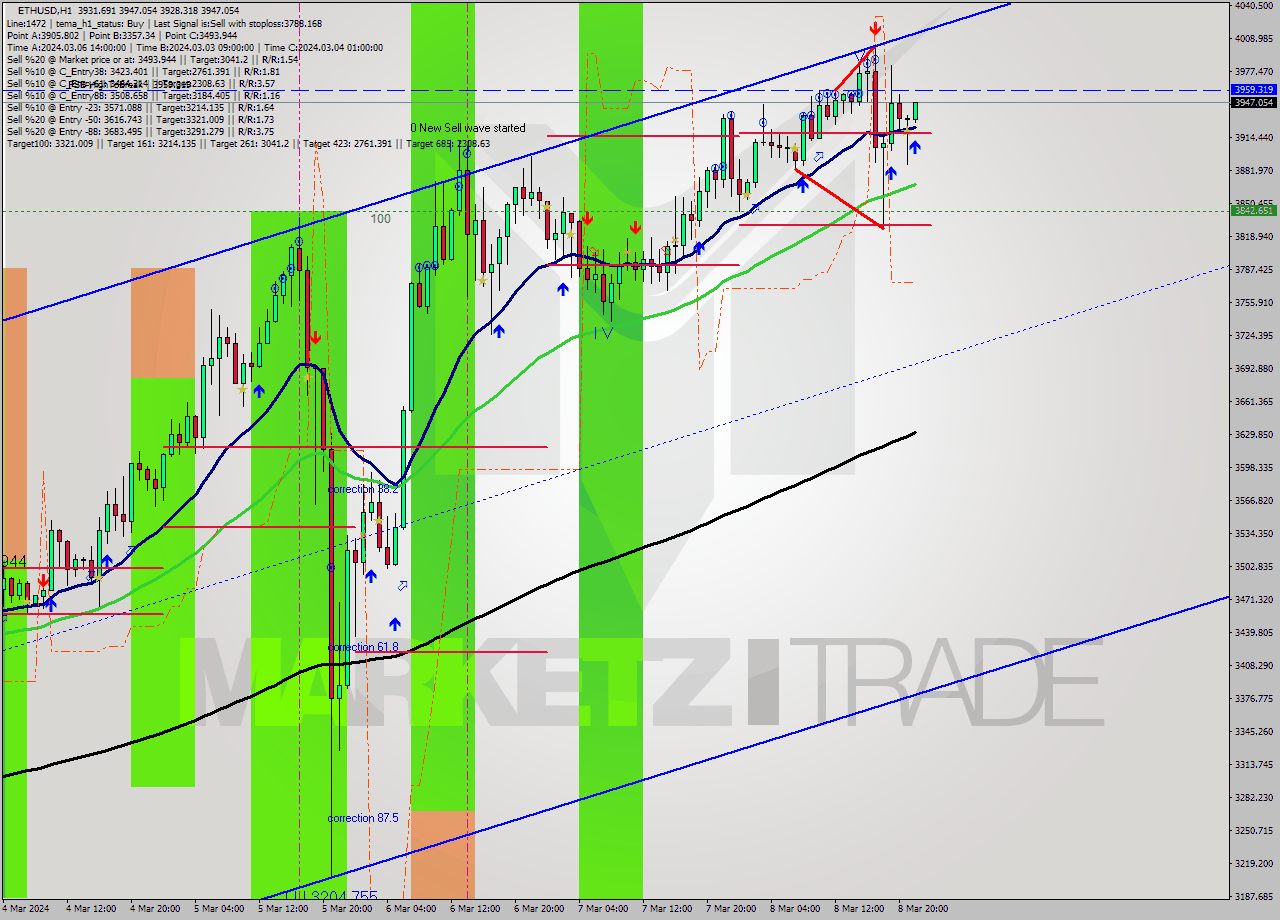Image resolution: width=1280 pixels, height=920 pixels.
Task: Click the 3313.745 price scale label
Action: coord(1255,764)
